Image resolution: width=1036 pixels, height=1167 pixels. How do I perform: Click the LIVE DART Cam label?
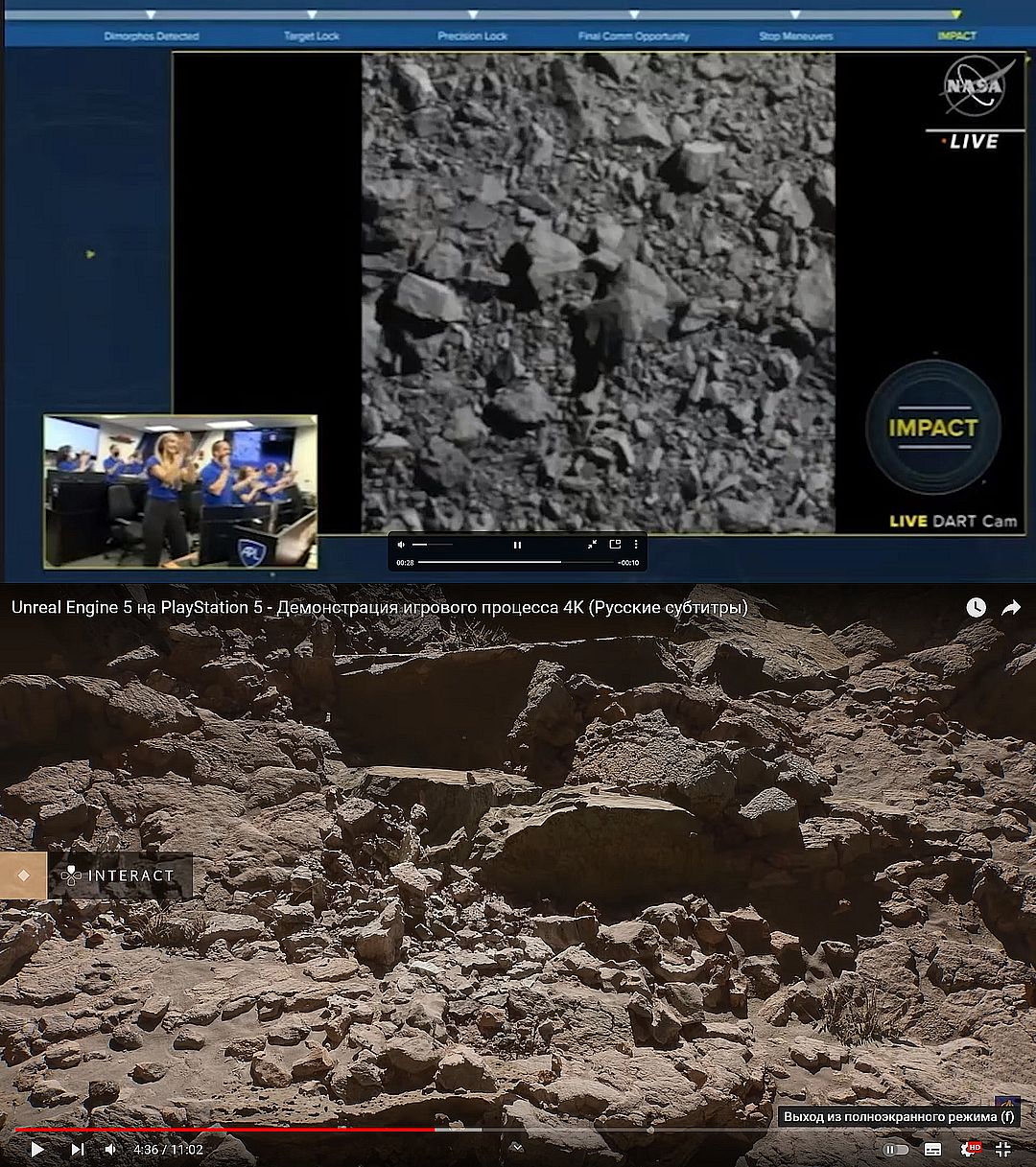tap(953, 521)
